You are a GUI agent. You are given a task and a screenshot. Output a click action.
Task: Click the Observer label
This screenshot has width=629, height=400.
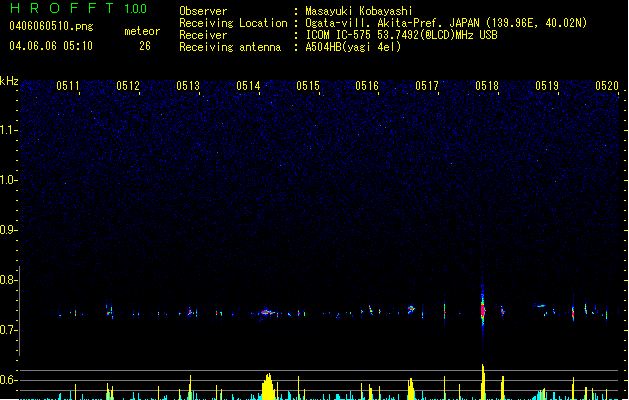click(203, 11)
